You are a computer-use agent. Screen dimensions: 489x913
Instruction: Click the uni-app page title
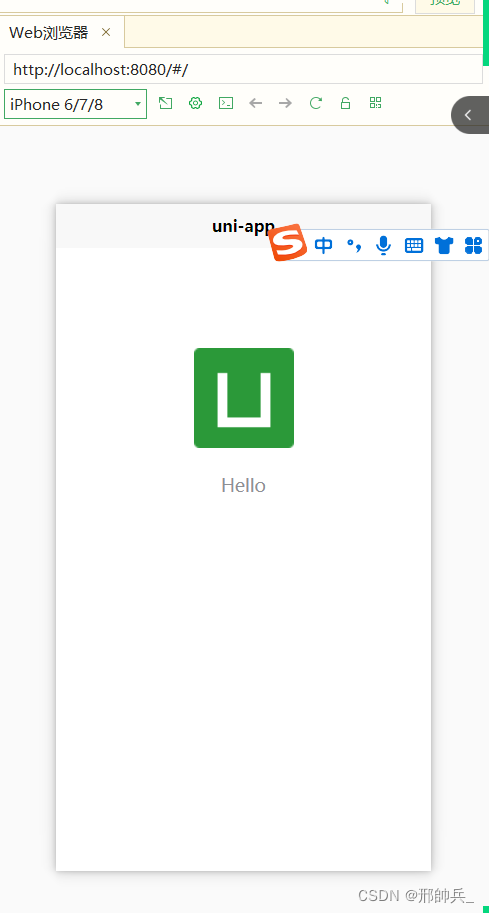tap(243, 226)
